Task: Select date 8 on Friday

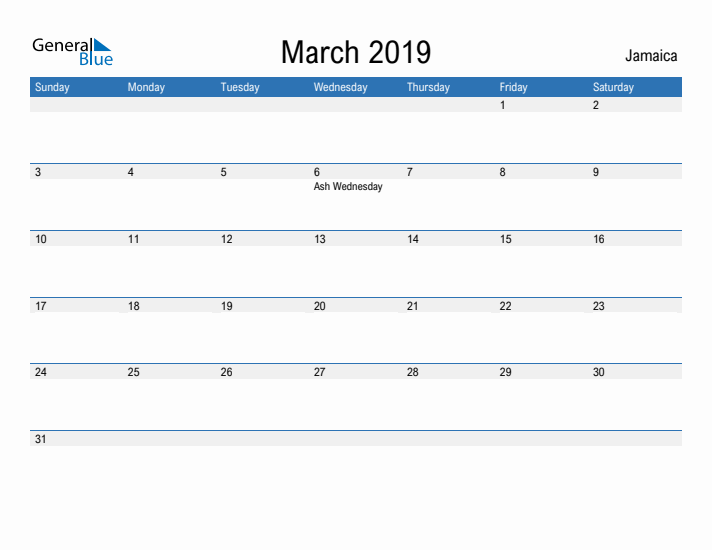Action: point(503,172)
